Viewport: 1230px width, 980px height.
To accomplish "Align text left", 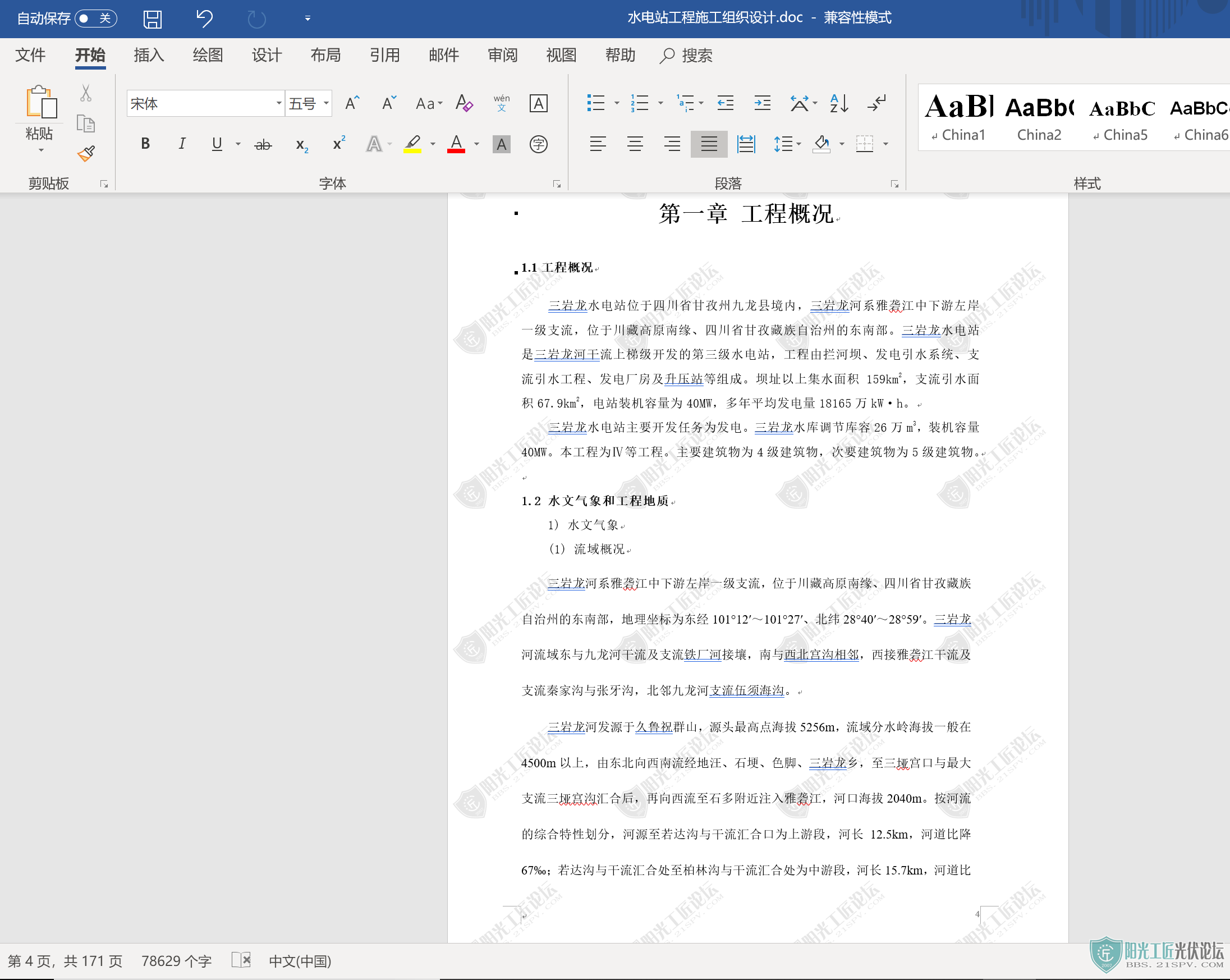I will 597,144.
